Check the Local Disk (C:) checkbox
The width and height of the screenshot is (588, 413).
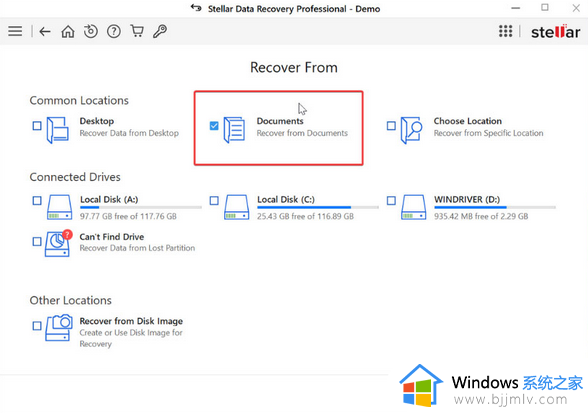(x=214, y=201)
